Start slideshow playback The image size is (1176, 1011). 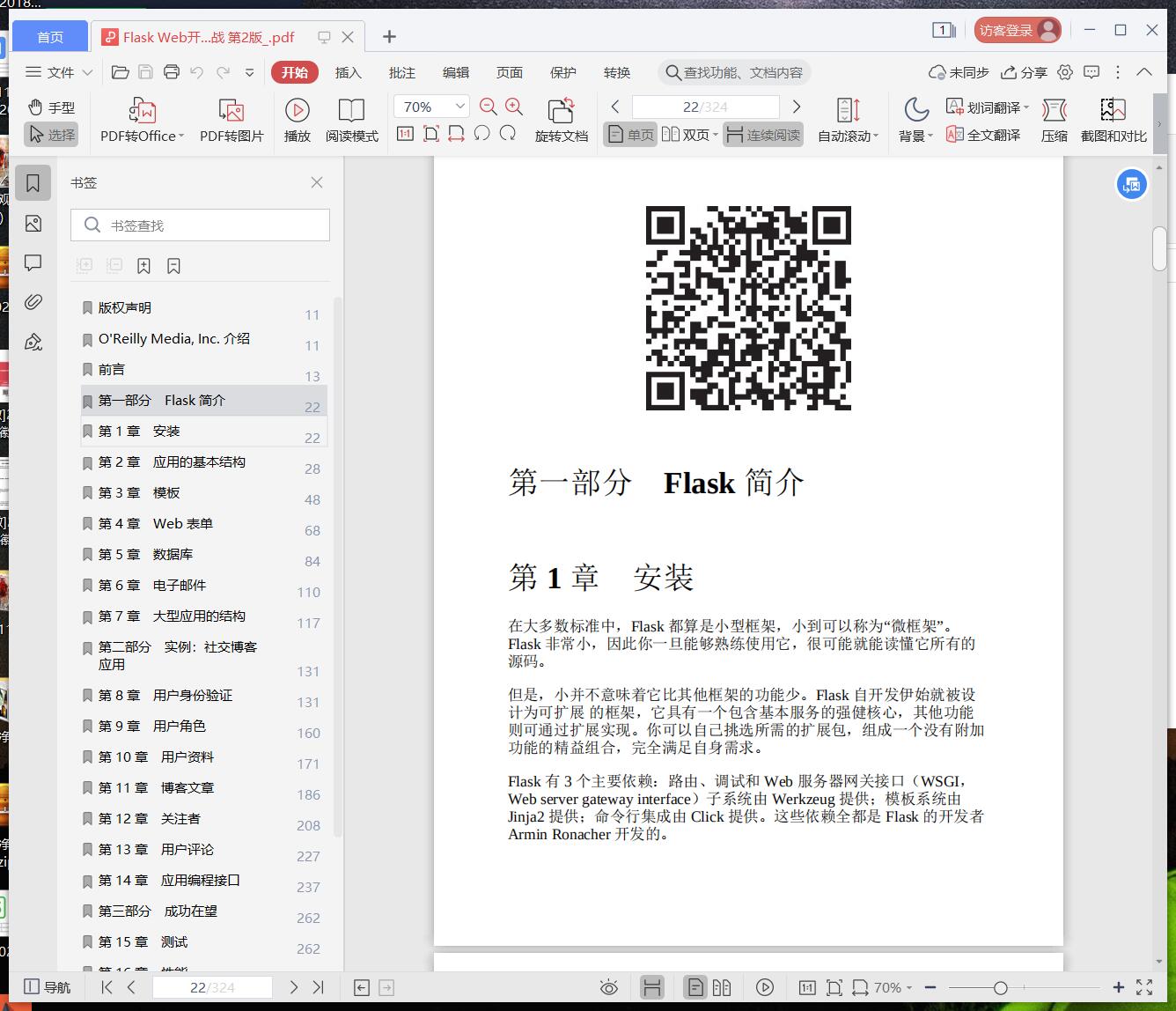click(298, 121)
